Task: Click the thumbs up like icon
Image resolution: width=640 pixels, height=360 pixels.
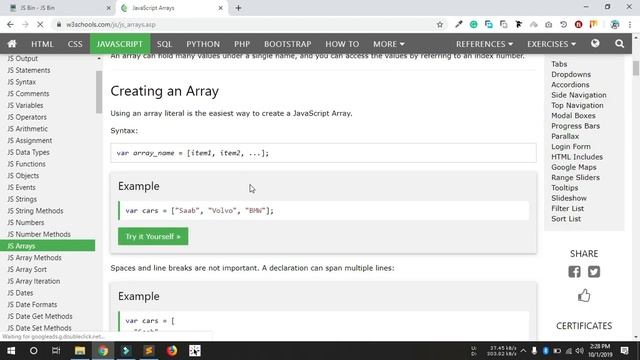Action: (584, 295)
